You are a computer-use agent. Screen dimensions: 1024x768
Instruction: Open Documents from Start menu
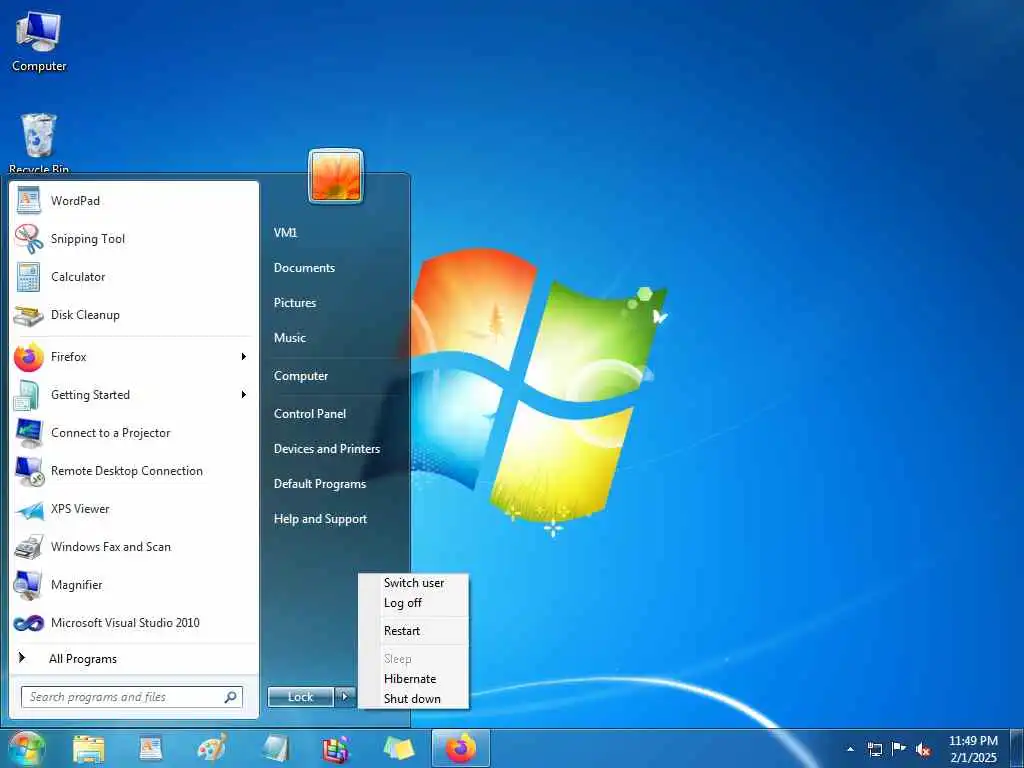point(304,268)
